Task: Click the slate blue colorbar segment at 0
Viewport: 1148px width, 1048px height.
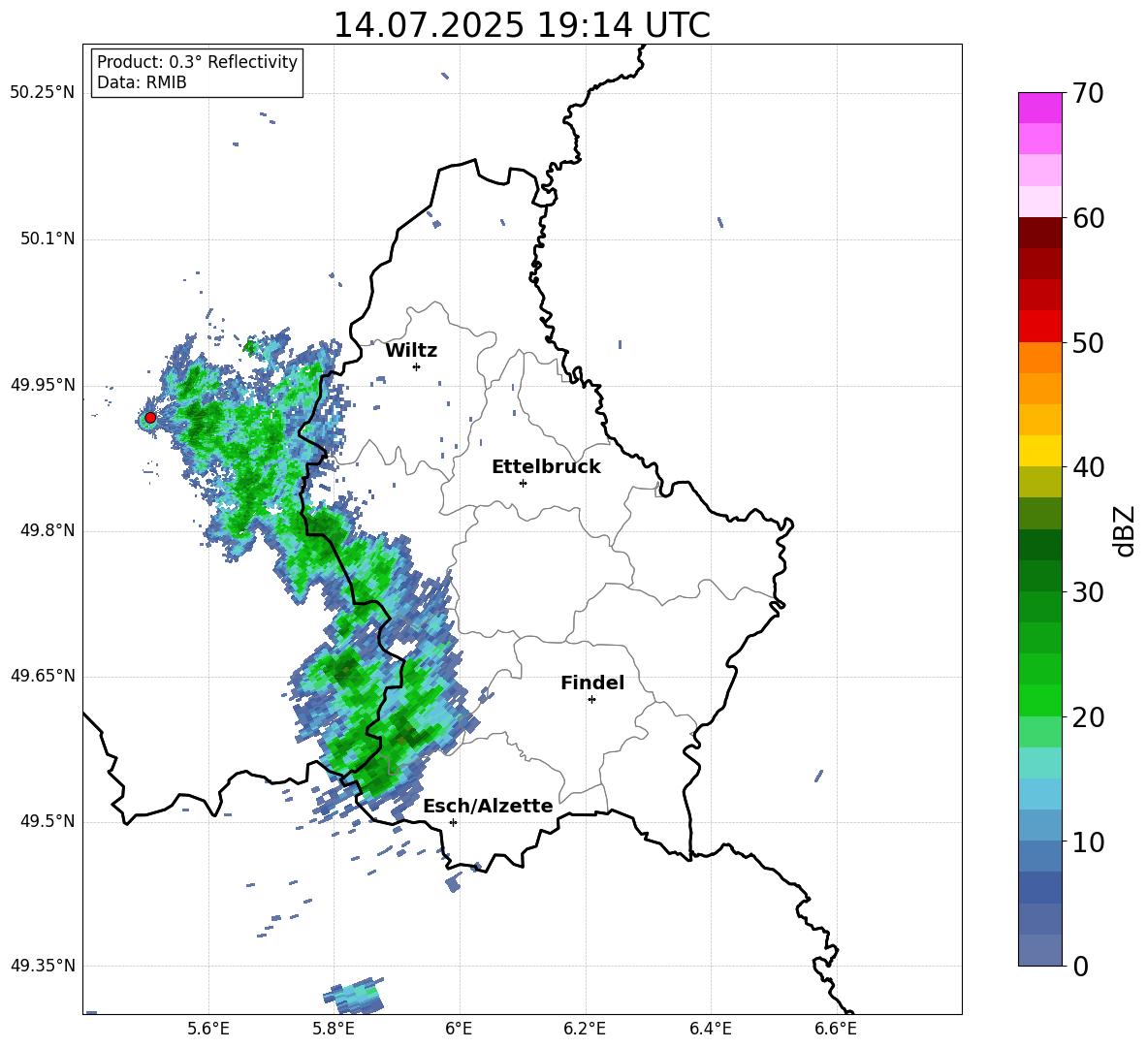Action: tap(1040, 950)
